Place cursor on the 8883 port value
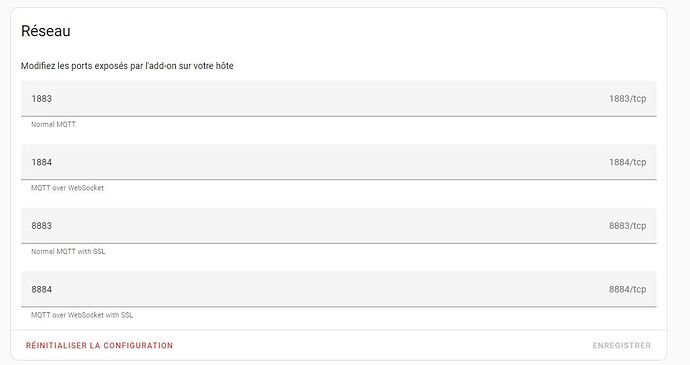The height and width of the screenshot is (365, 690). point(41,225)
